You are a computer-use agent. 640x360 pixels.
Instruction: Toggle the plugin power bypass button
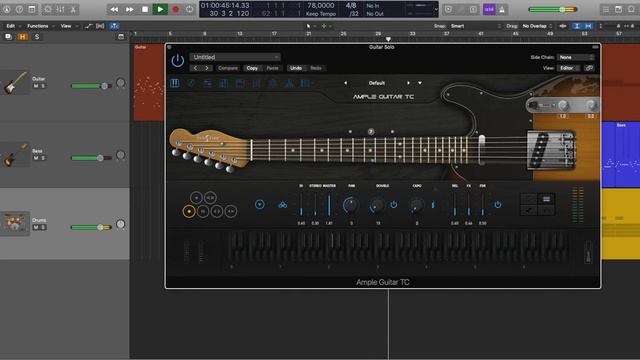point(178,61)
